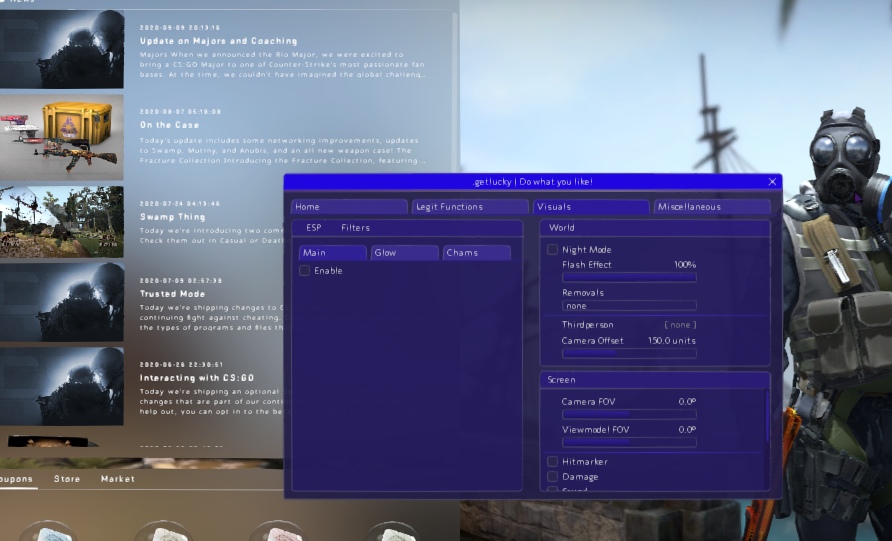Select the Main ESP tab
892x541 pixels.
332,253
